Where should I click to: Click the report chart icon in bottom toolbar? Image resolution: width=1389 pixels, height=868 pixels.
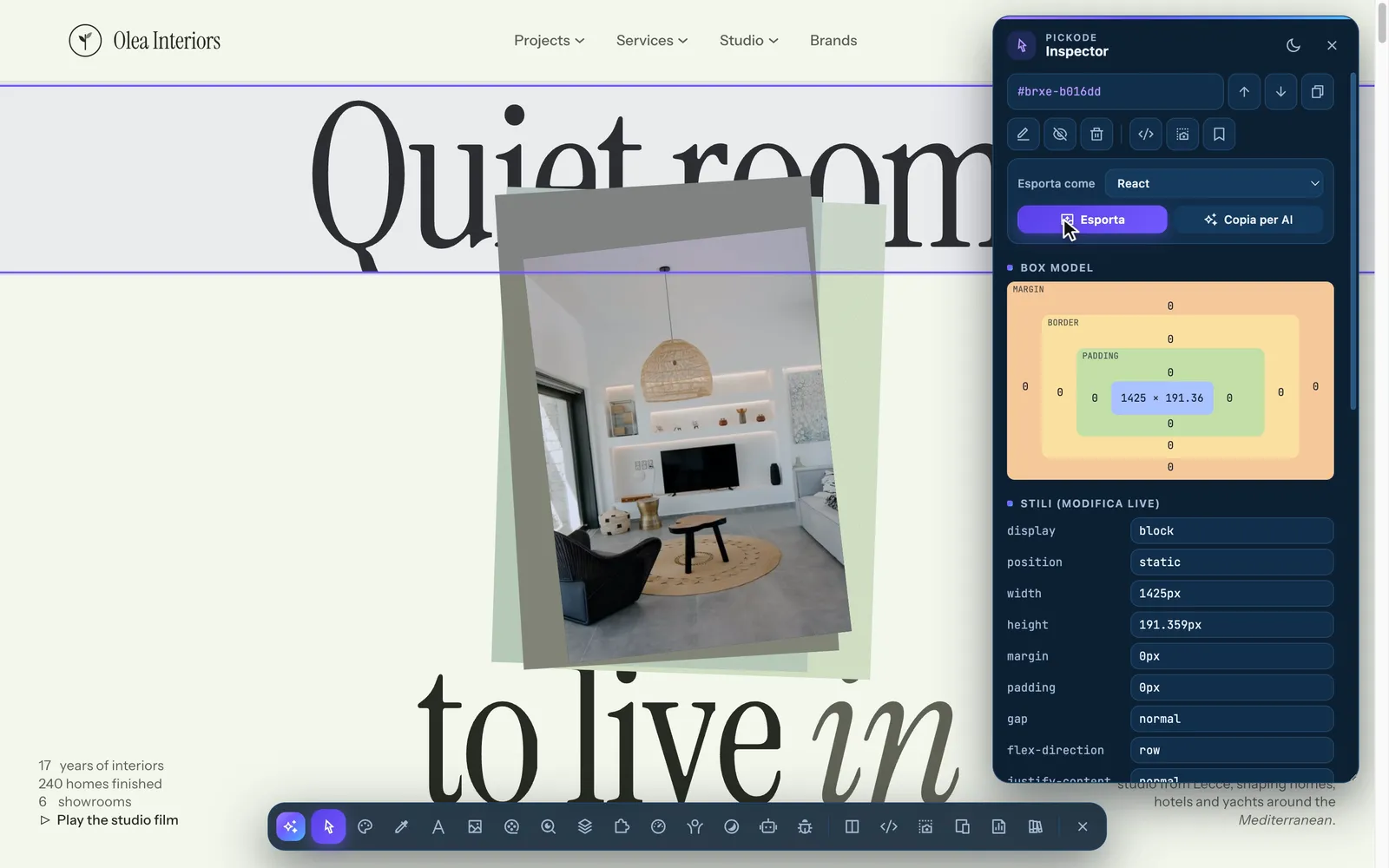[x=998, y=827]
